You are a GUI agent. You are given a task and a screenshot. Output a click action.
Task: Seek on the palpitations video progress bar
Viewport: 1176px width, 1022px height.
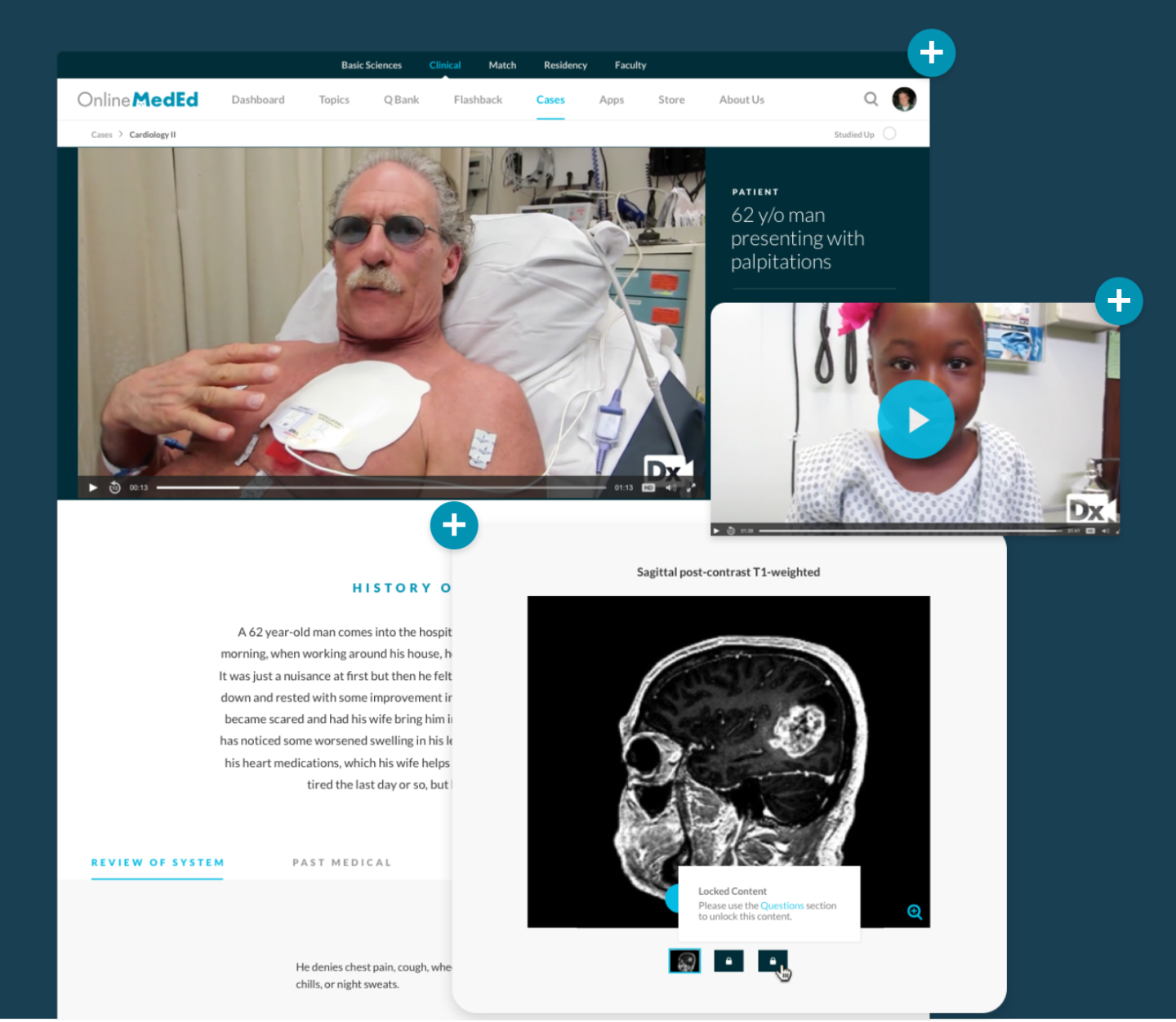click(381, 487)
